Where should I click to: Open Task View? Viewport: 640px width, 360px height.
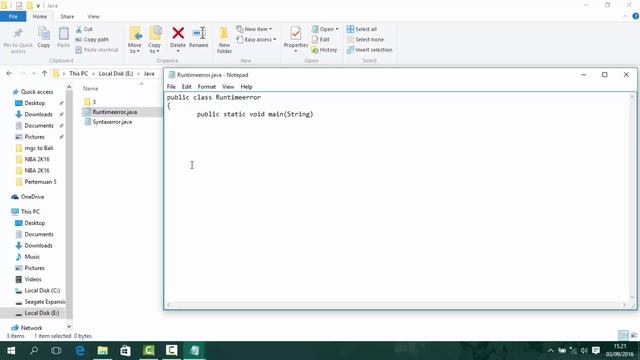[56, 351]
